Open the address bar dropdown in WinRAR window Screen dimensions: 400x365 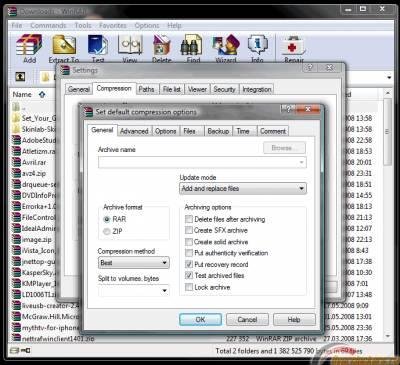(389, 77)
